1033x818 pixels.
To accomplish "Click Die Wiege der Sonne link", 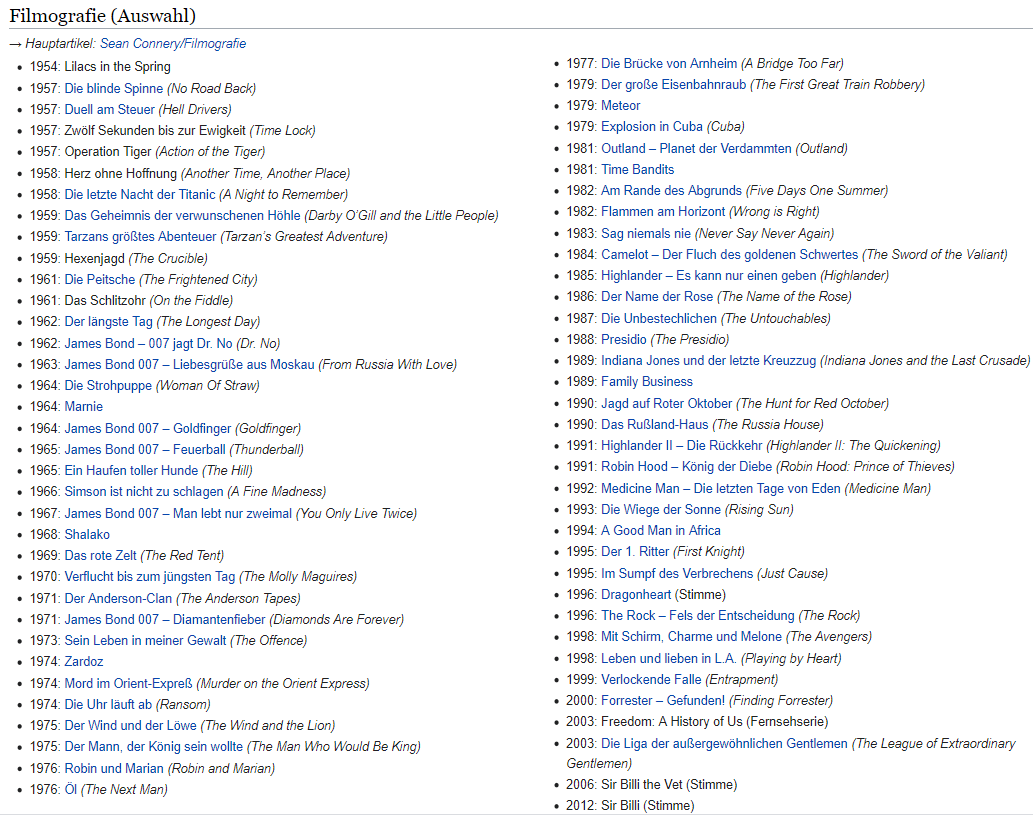I will (x=661, y=509).
